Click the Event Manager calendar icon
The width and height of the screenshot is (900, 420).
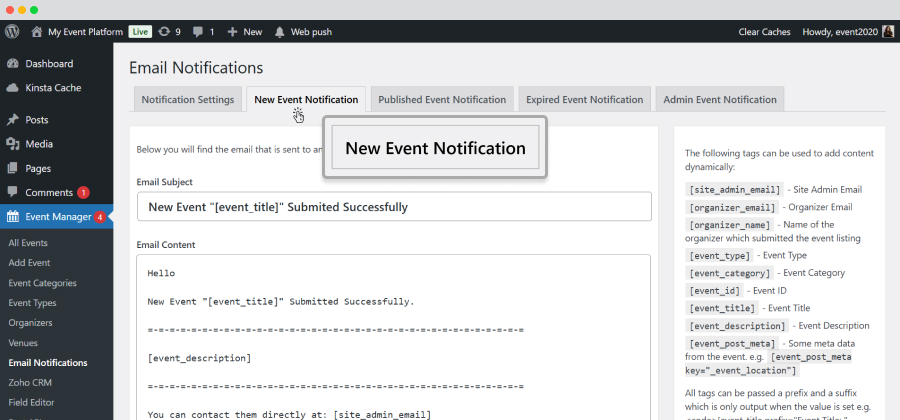pyautogui.click(x=13, y=217)
